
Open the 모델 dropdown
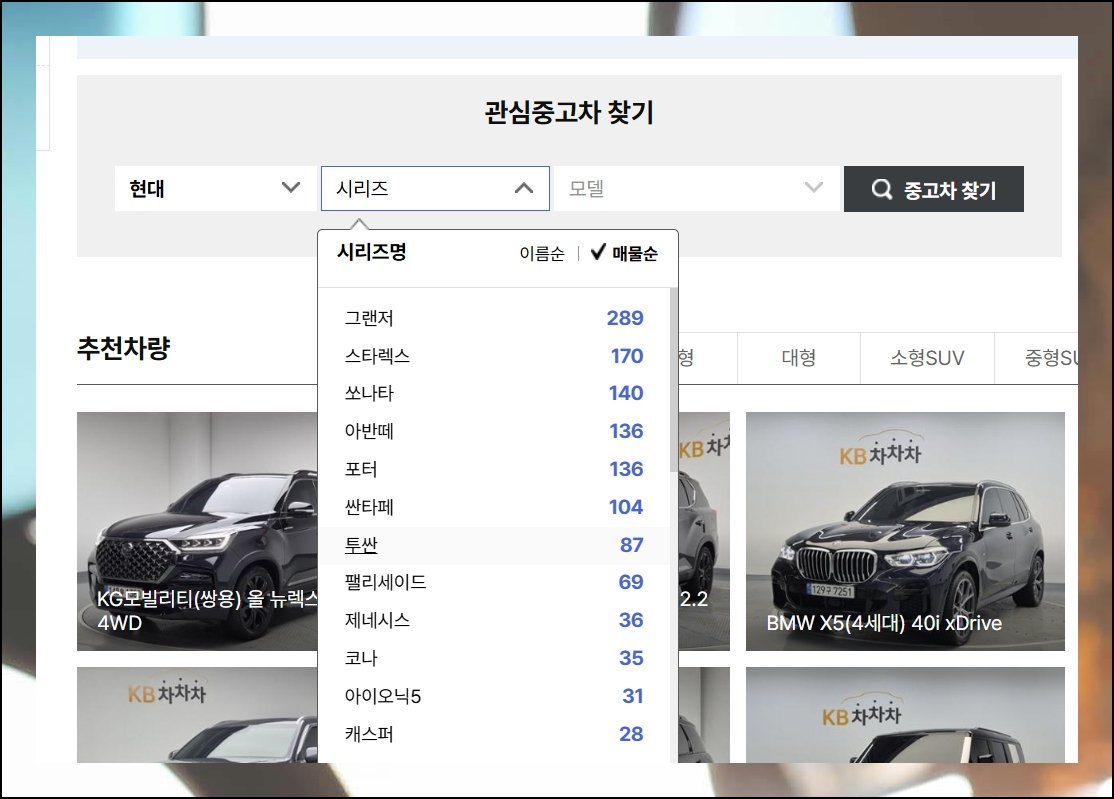point(696,189)
